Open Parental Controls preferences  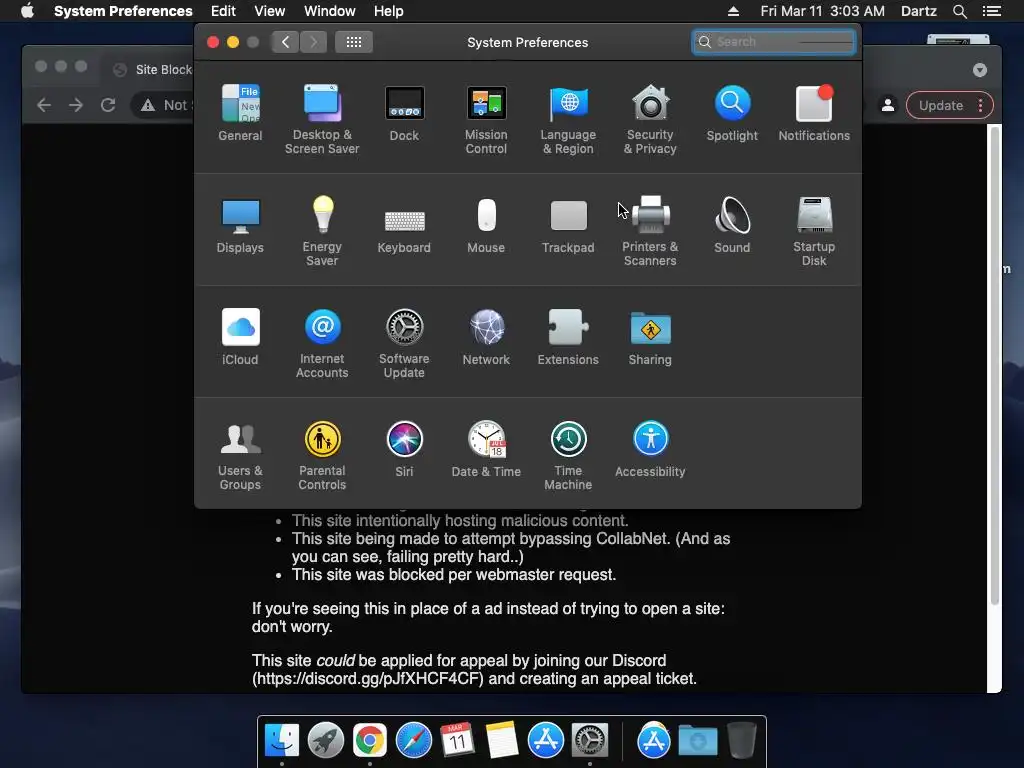(322, 455)
